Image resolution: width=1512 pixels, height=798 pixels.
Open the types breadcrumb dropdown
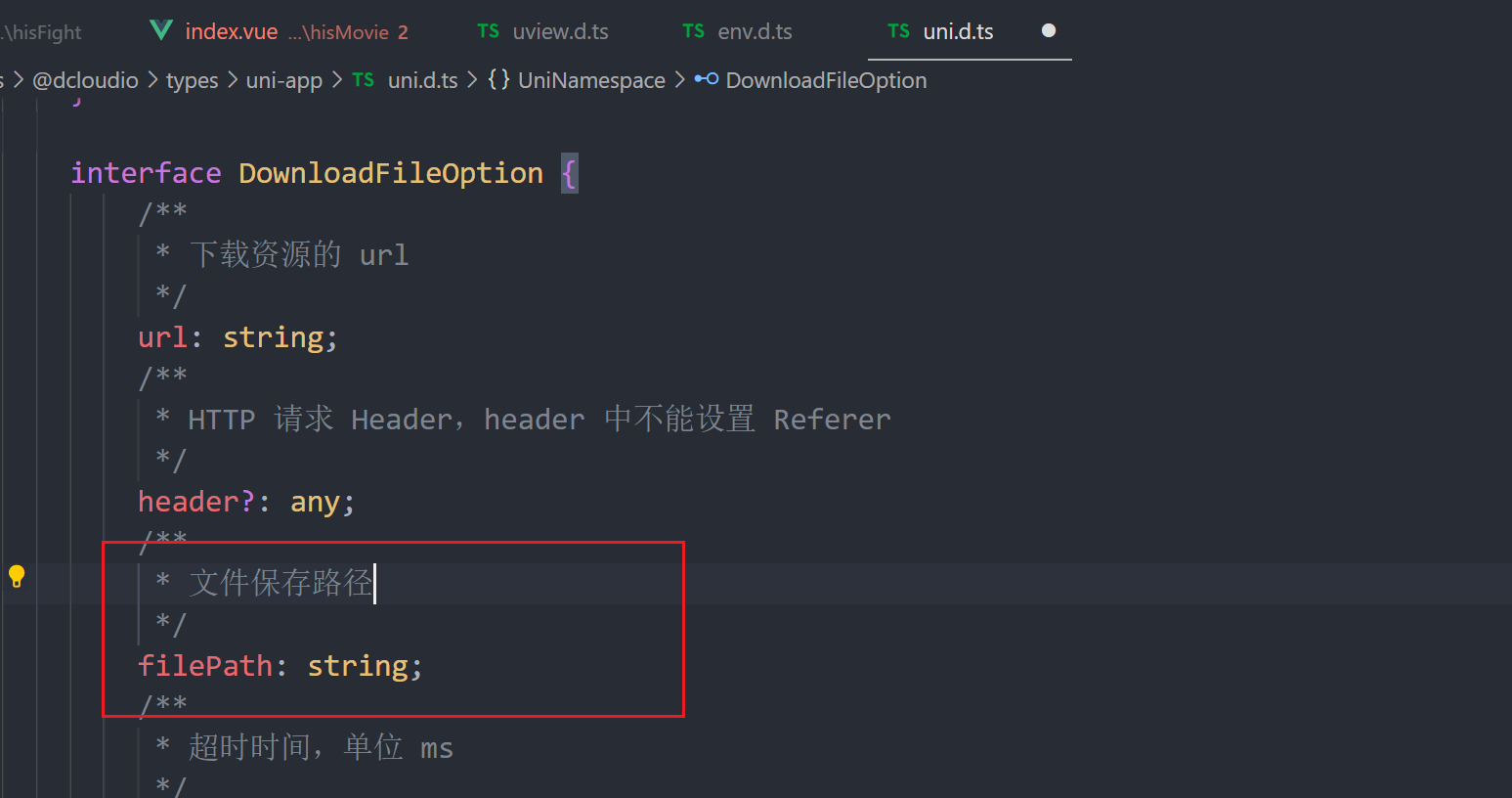click(x=192, y=79)
